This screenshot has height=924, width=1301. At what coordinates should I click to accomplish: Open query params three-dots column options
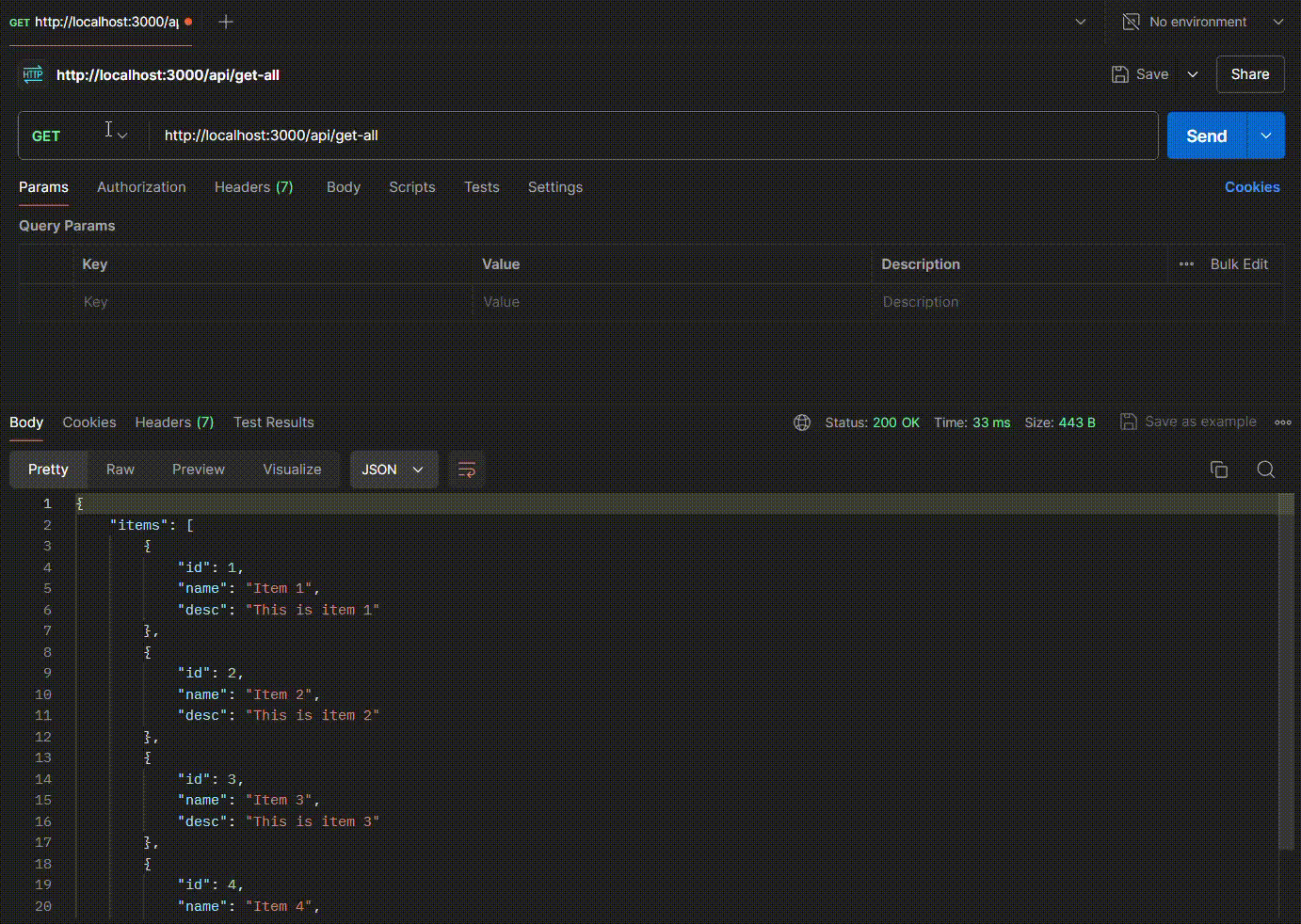pos(1186,264)
